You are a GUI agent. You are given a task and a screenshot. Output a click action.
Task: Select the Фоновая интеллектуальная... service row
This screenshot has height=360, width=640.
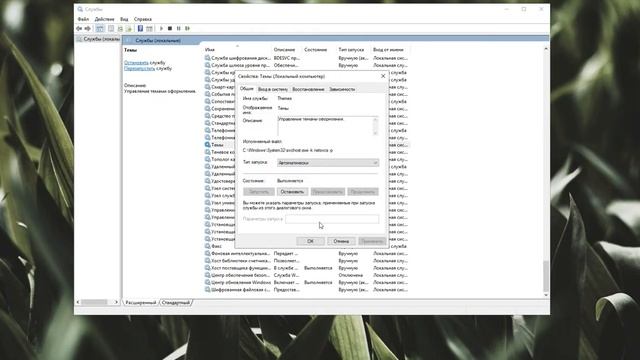(x=306, y=253)
